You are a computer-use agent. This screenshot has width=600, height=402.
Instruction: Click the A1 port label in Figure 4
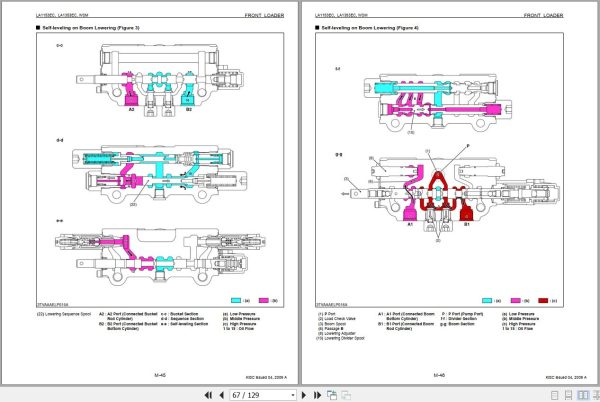pos(410,225)
